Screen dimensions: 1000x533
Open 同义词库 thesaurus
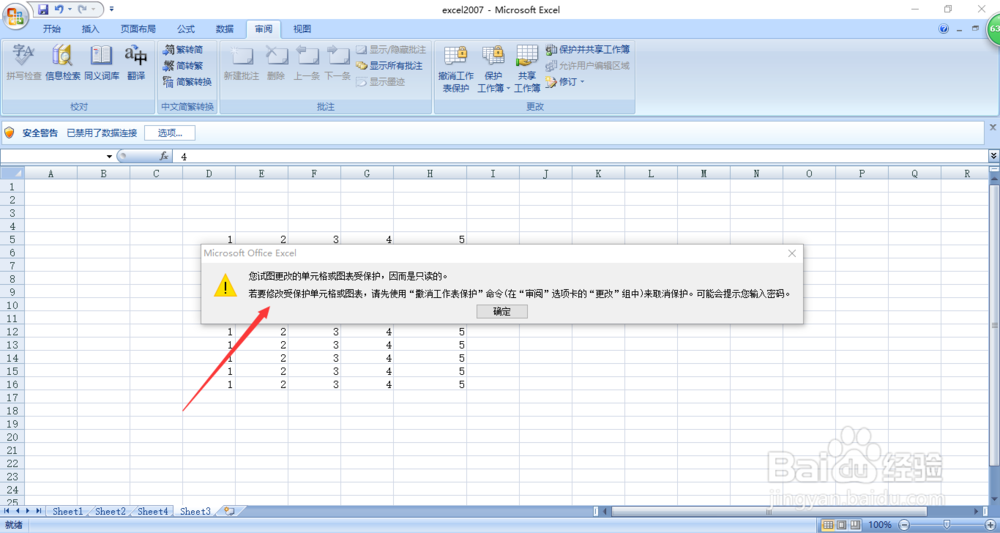101,62
